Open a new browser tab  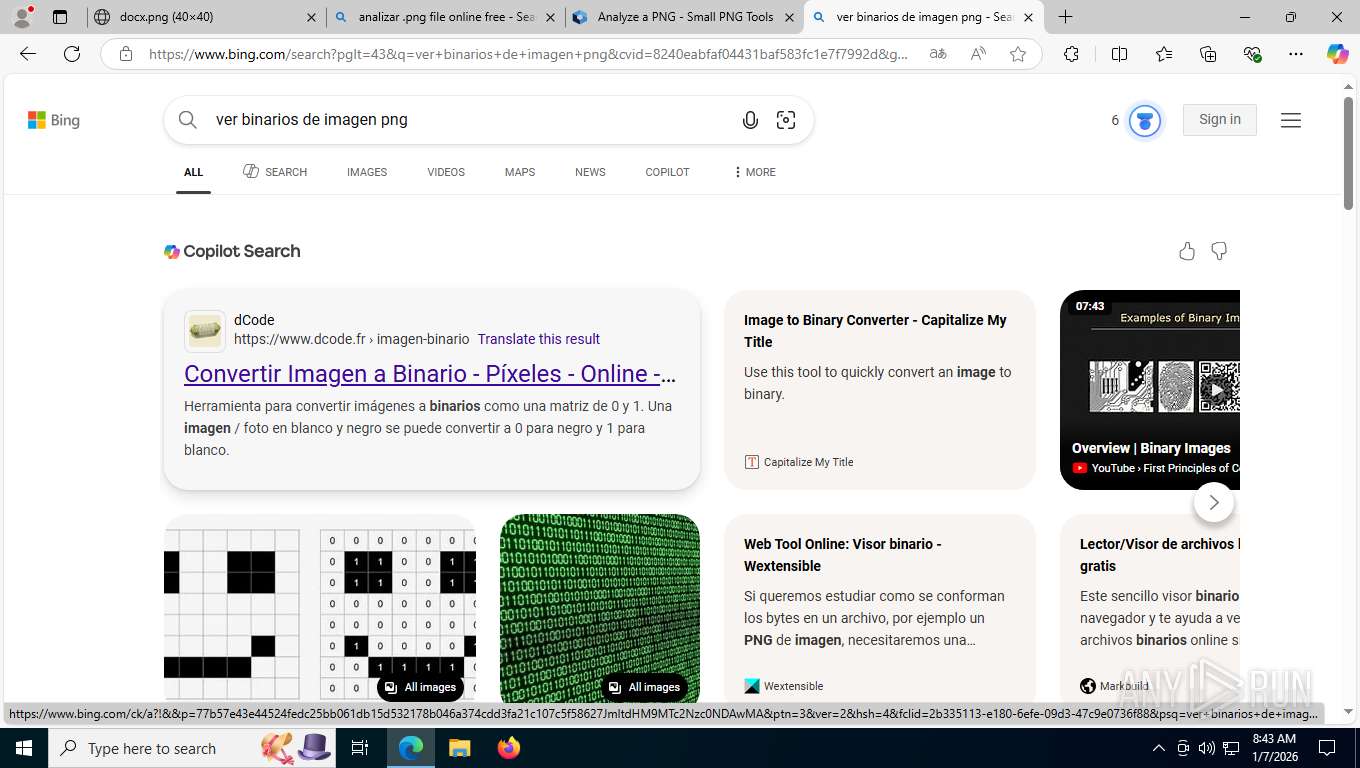coord(1066,17)
